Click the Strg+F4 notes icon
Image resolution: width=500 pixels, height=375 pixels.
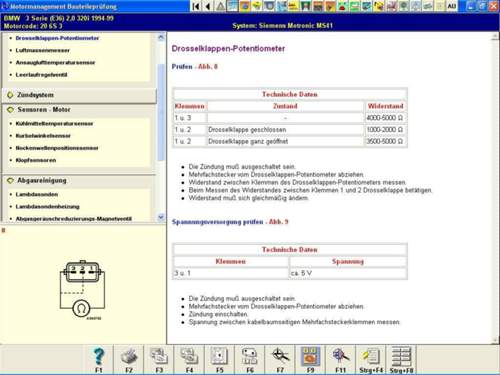pyautogui.click(x=371, y=357)
